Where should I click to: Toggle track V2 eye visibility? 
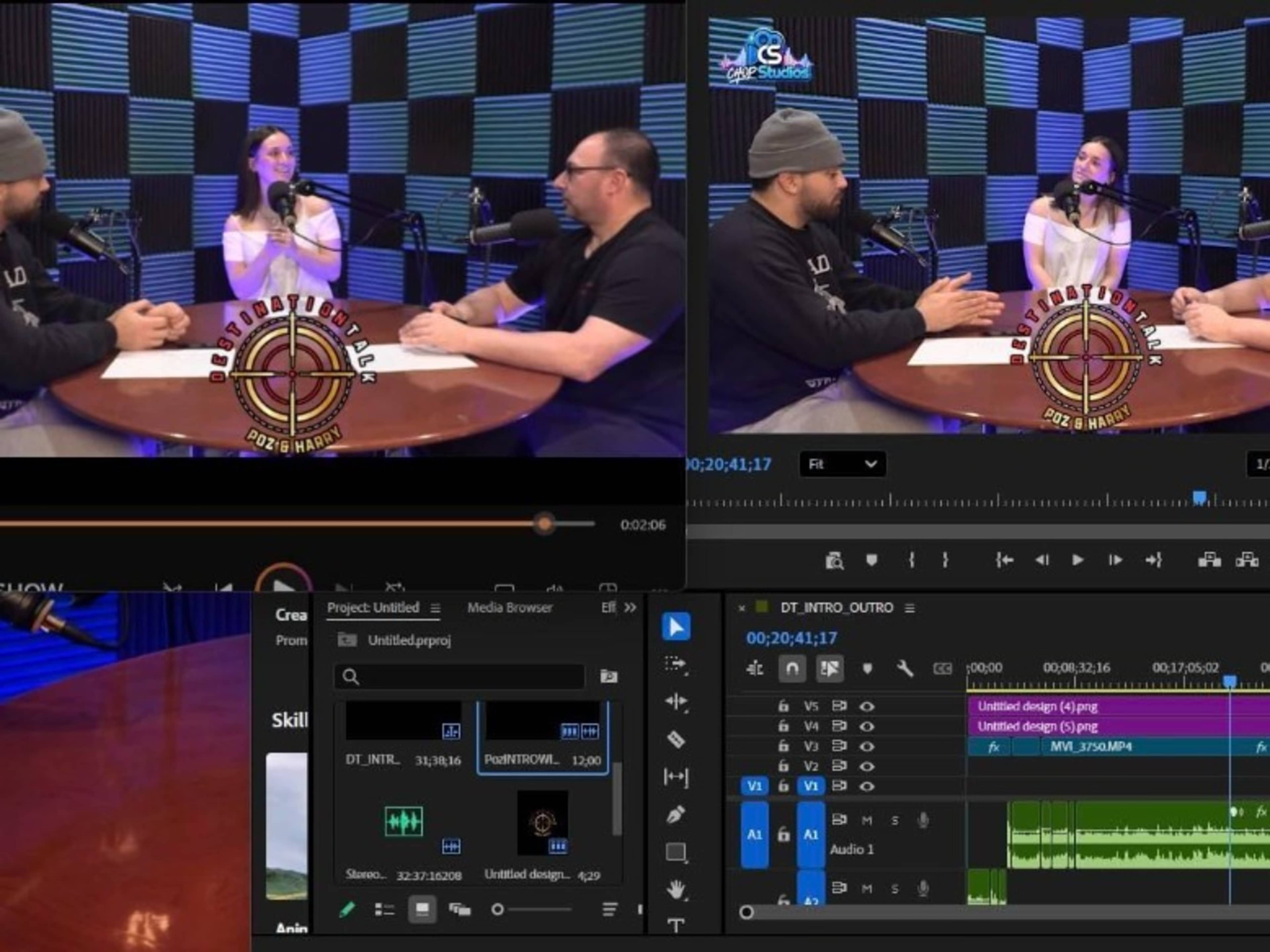[867, 766]
